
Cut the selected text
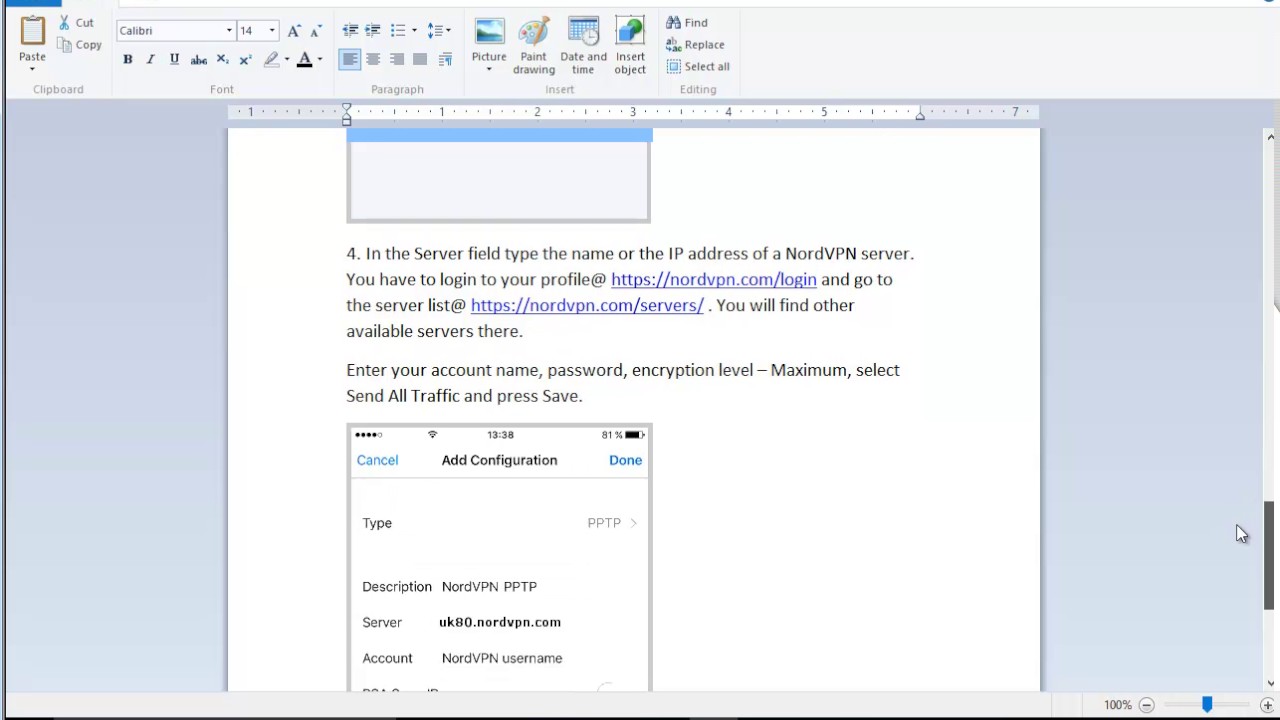(76, 22)
